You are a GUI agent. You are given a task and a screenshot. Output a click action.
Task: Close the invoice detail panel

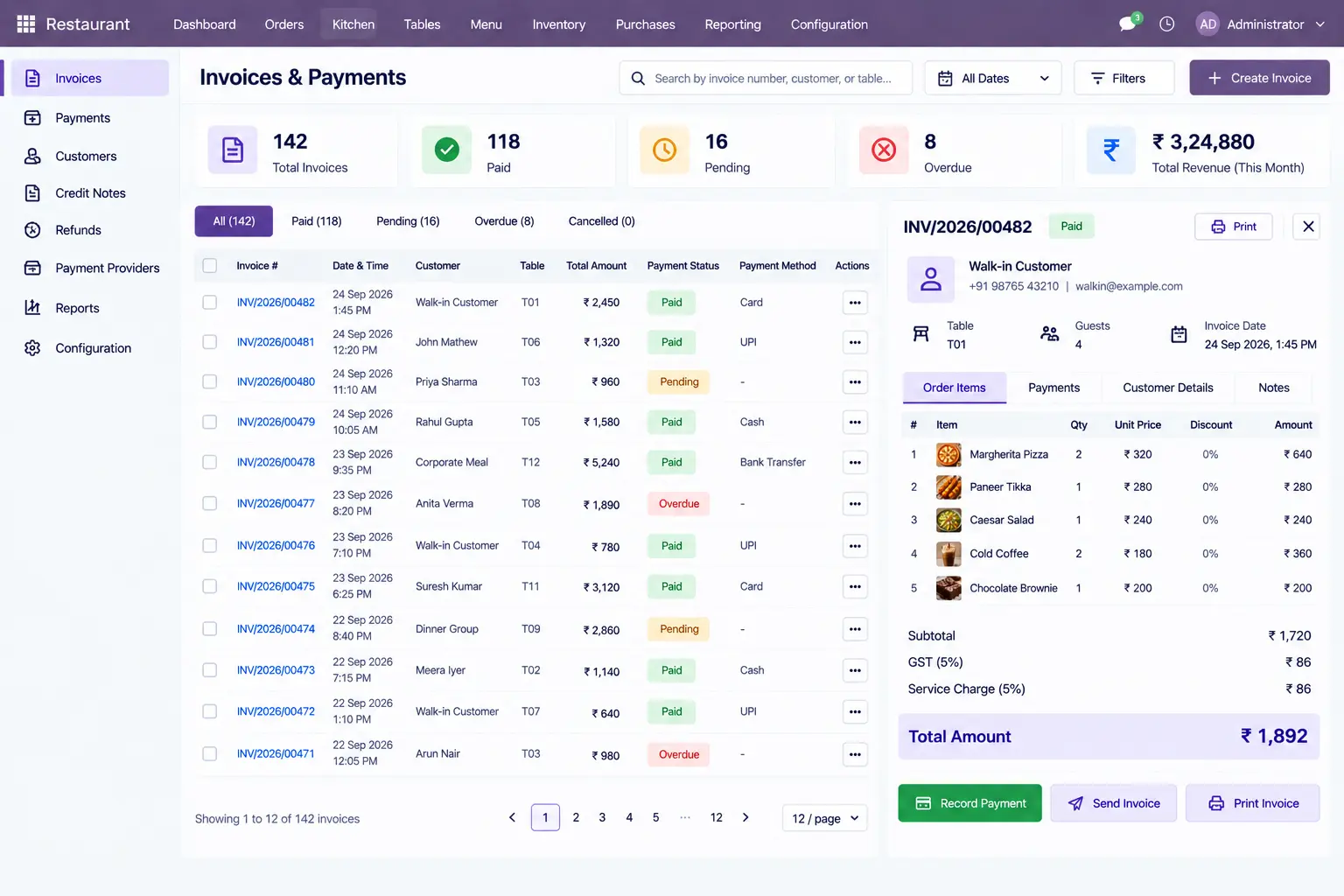(x=1307, y=227)
